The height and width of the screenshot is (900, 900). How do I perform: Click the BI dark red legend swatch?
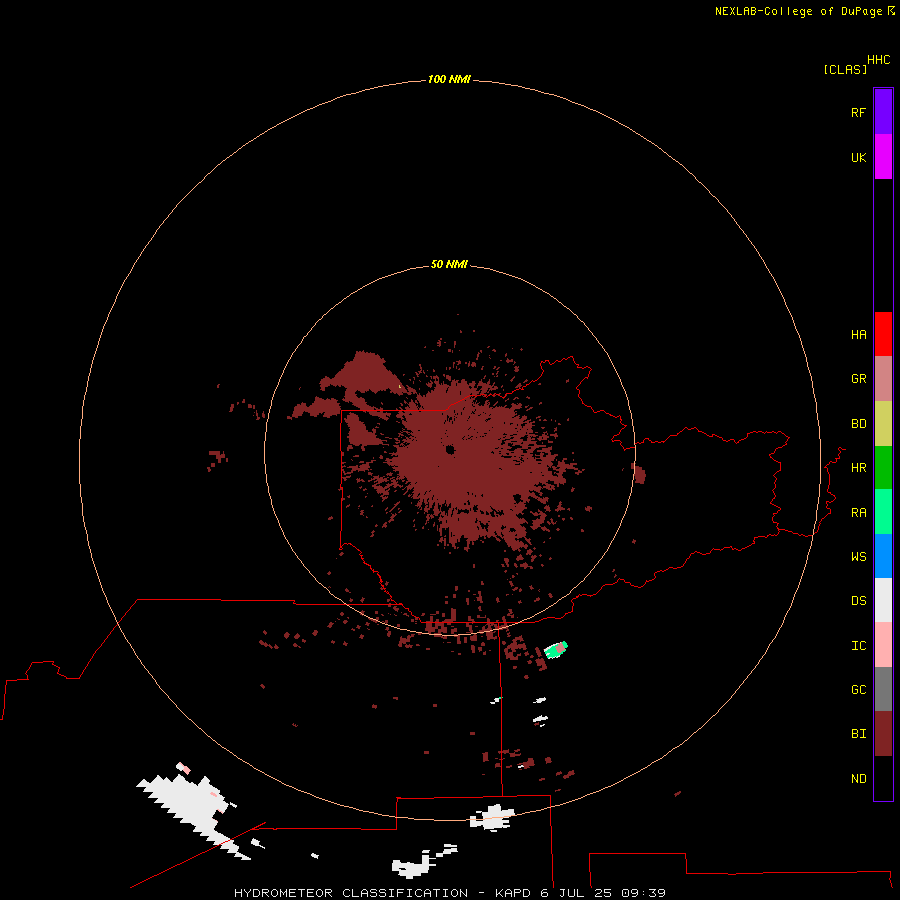click(883, 734)
